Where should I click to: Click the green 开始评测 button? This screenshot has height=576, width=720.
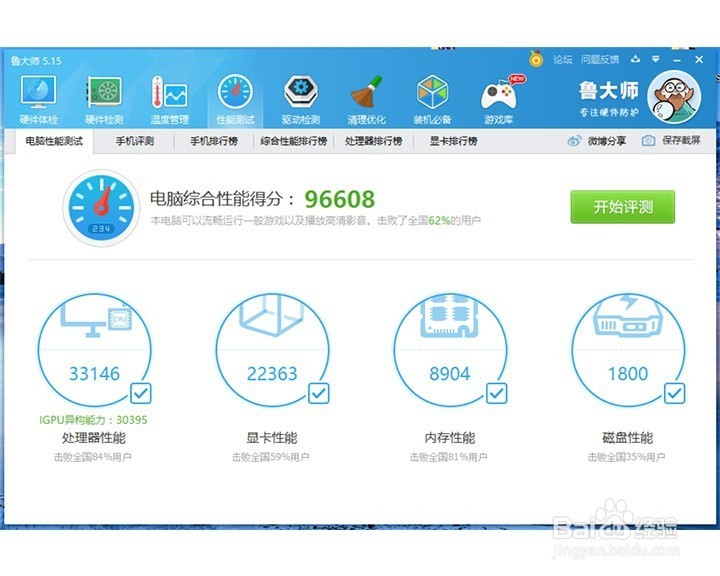tap(623, 207)
